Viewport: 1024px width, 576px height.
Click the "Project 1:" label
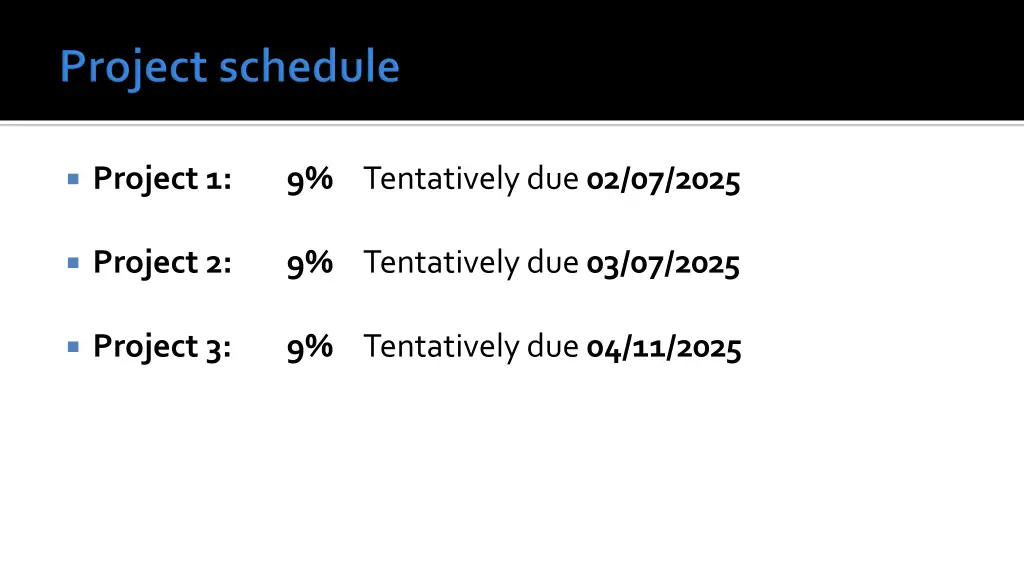[x=162, y=179]
